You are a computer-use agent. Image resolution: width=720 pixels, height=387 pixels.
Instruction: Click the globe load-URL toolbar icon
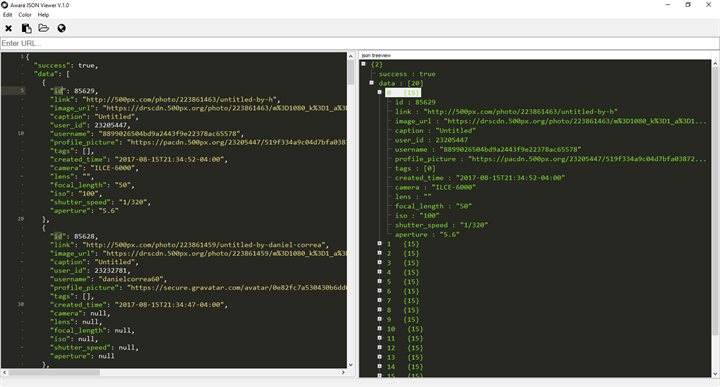coord(61,28)
